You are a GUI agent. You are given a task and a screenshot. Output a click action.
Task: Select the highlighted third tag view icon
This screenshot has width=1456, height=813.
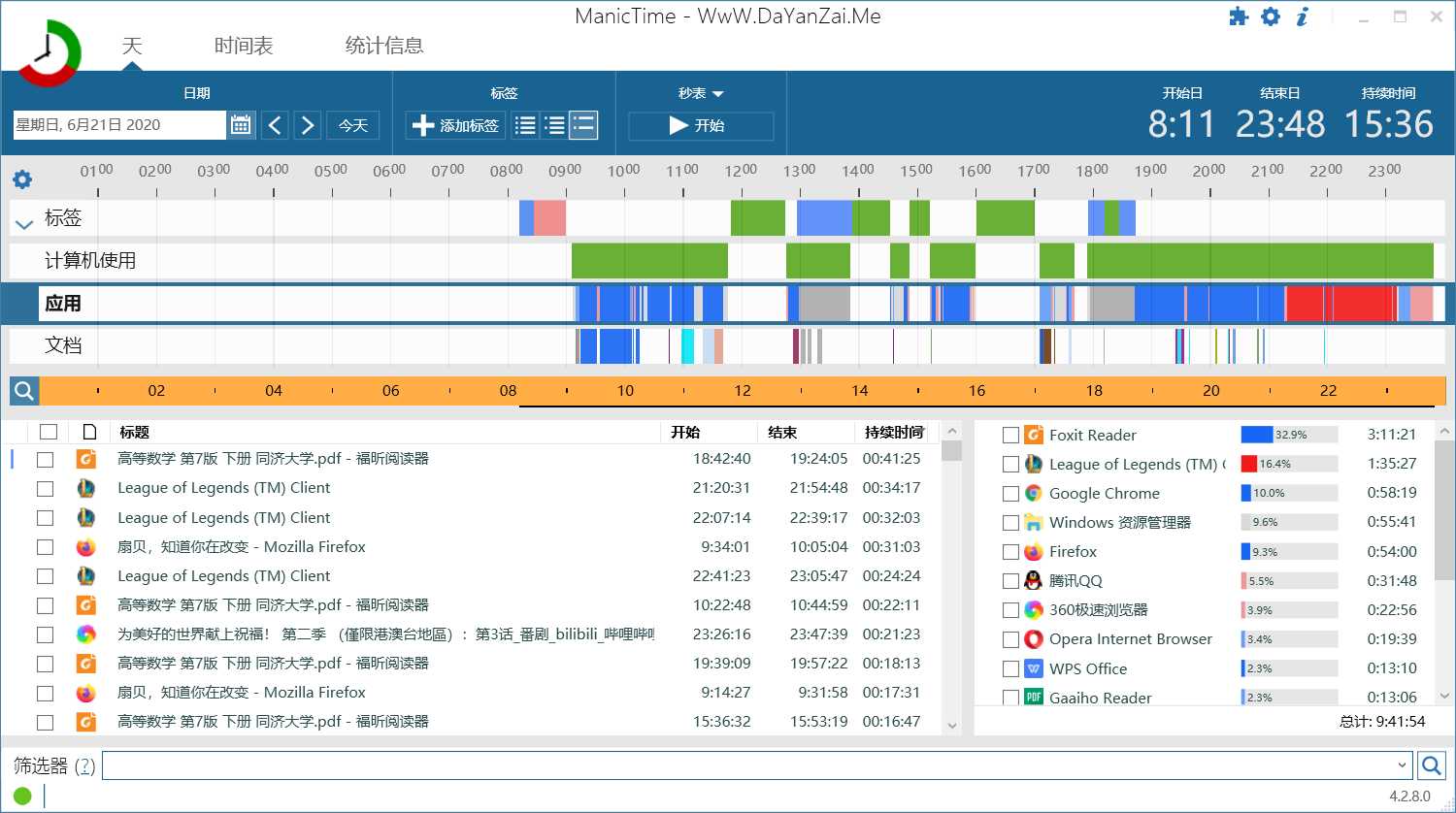[x=583, y=125]
